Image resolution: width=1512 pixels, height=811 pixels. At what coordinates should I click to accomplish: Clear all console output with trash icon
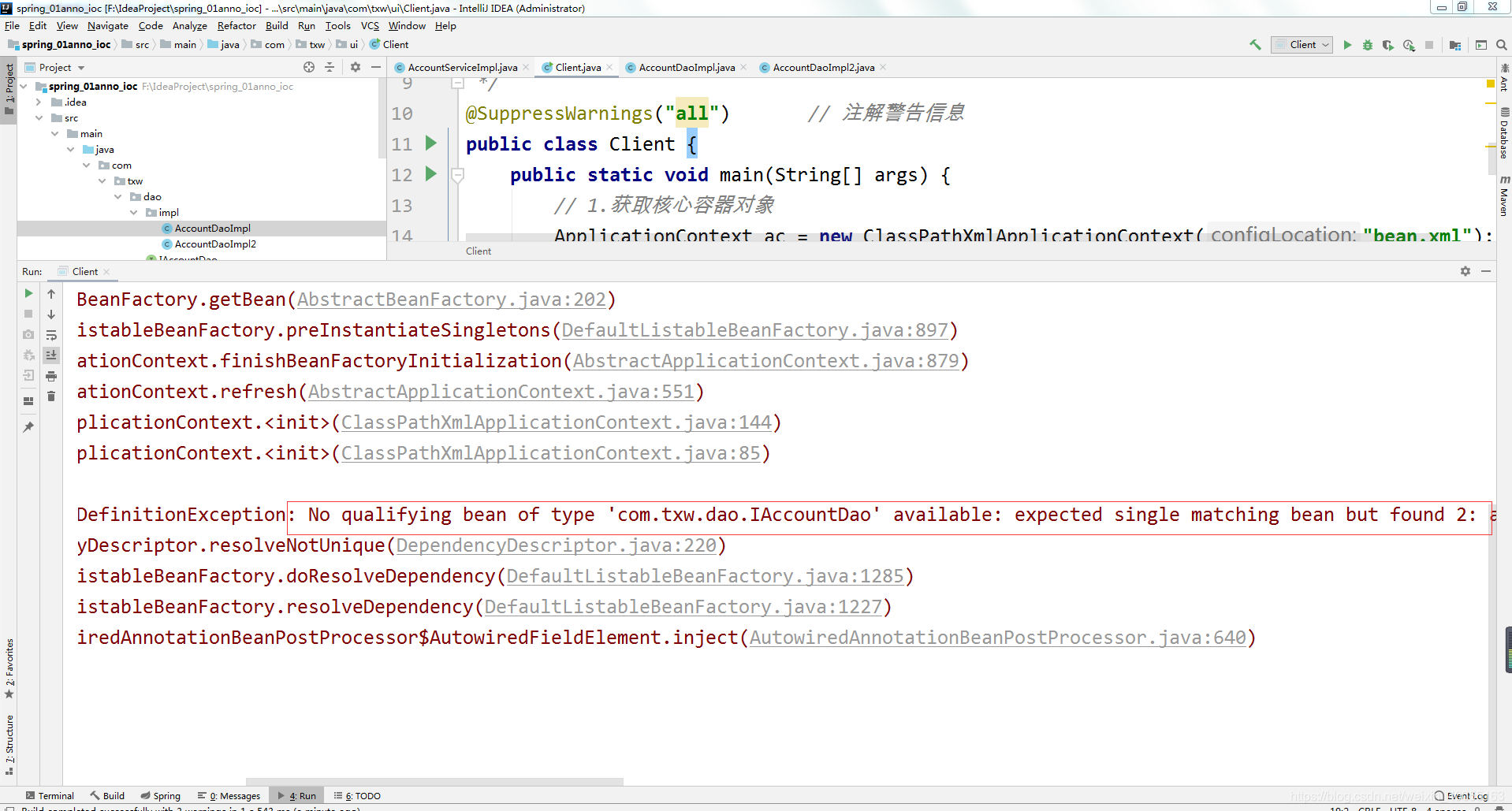coord(51,396)
